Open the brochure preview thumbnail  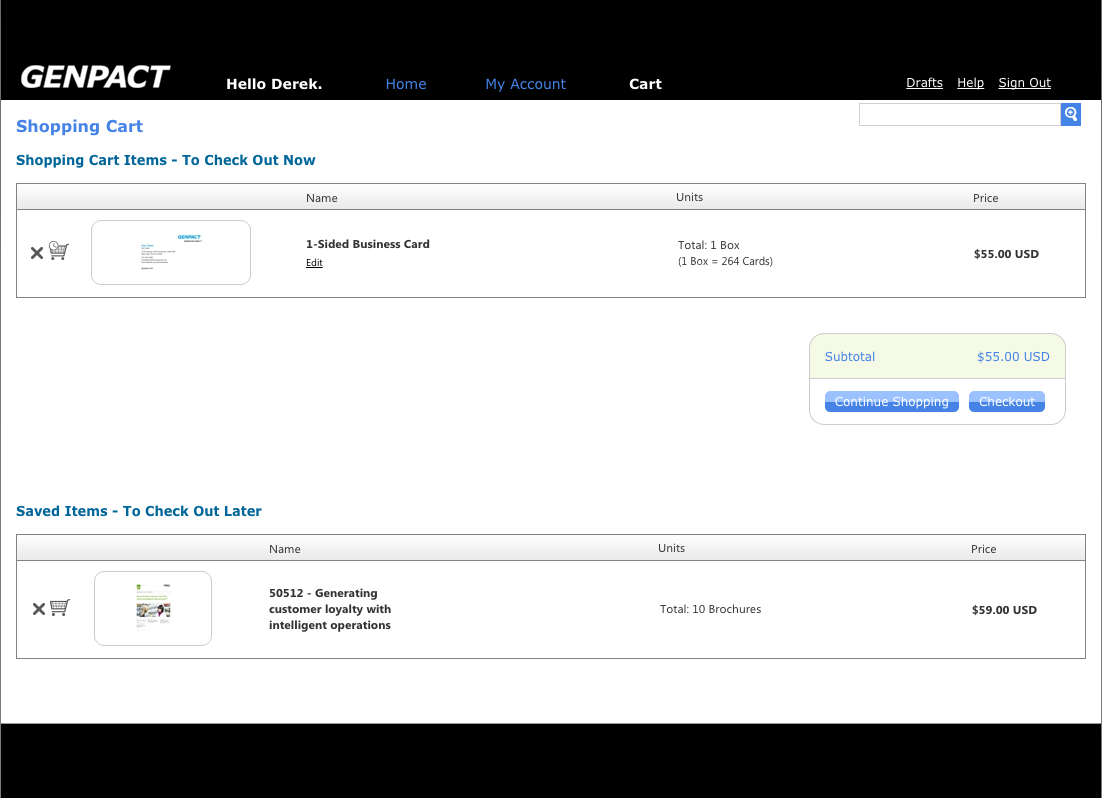[153, 608]
